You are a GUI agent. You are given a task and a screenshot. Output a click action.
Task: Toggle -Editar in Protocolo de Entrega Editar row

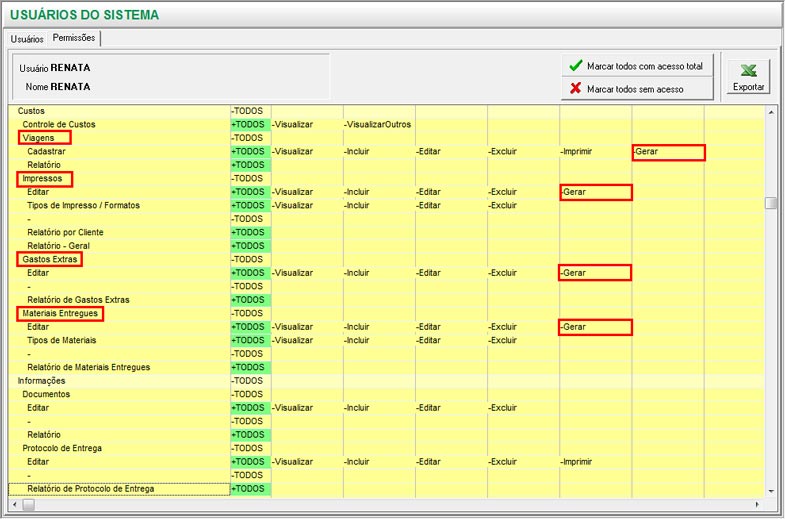coord(451,462)
